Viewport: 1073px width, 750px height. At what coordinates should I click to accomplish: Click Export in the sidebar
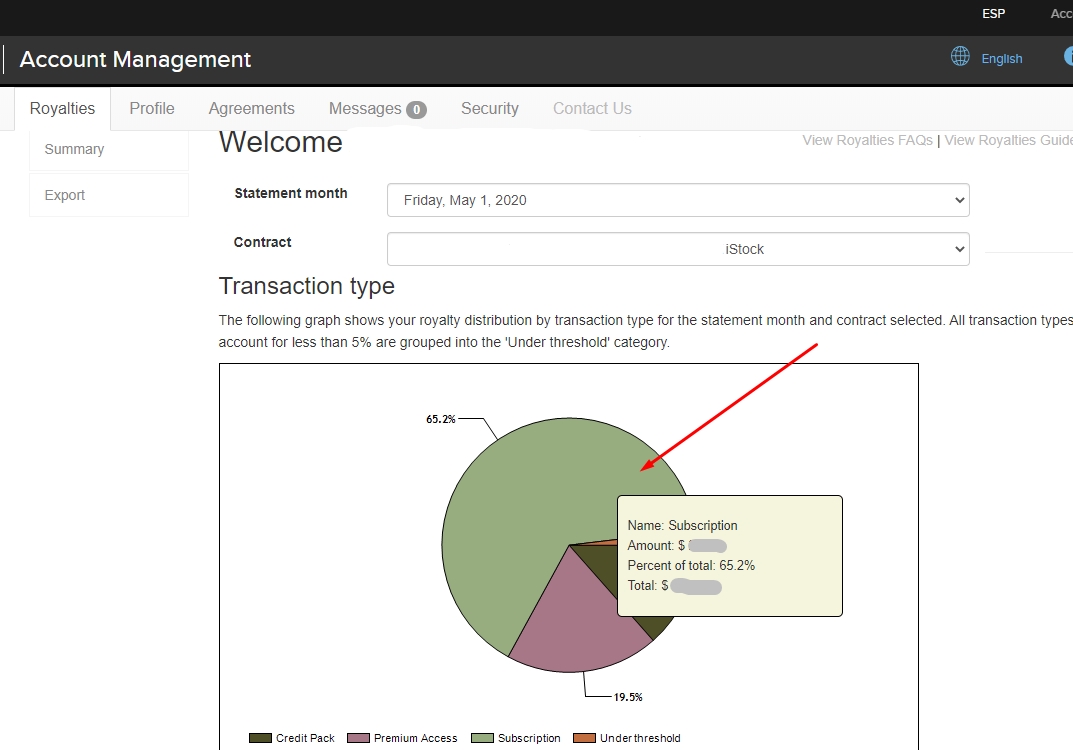65,195
